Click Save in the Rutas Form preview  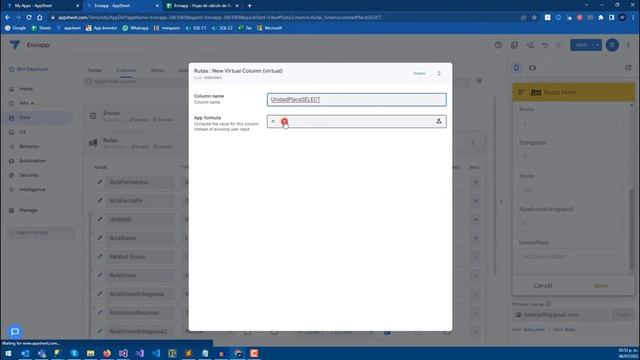[x=600, y=285]
